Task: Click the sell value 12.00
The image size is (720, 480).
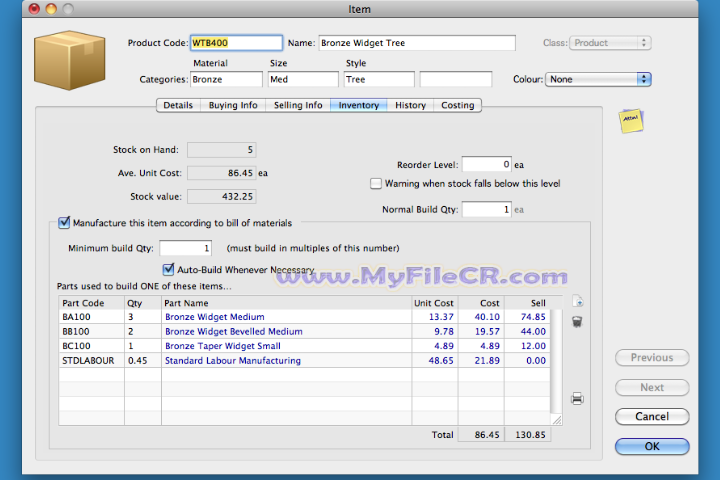Action: pyautogui.click(x=533, y=346)
